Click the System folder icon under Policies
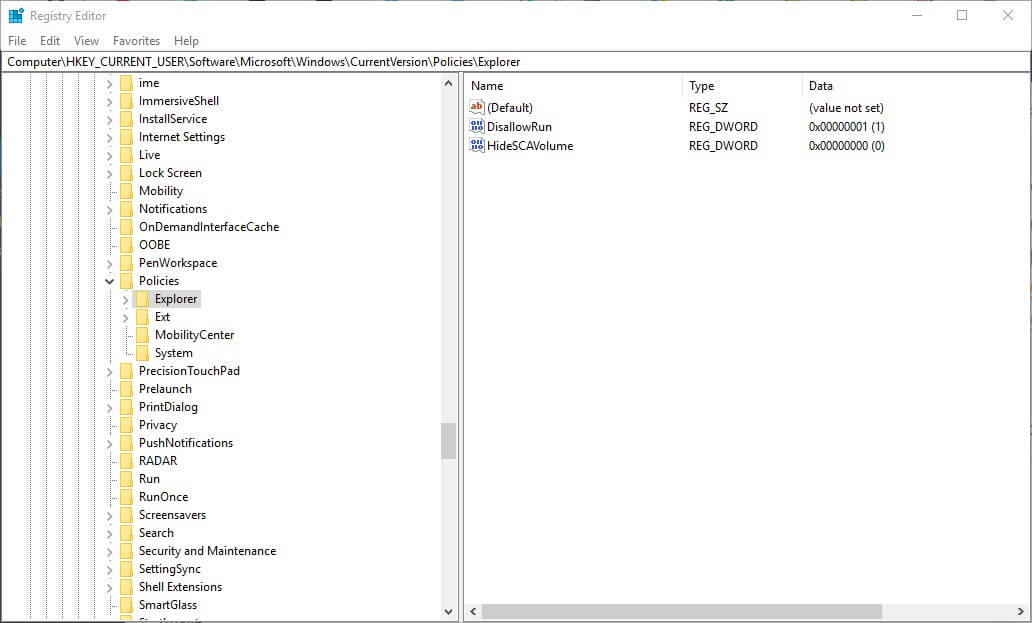The height and width of the screenshot is (623, 1032). 142,353
